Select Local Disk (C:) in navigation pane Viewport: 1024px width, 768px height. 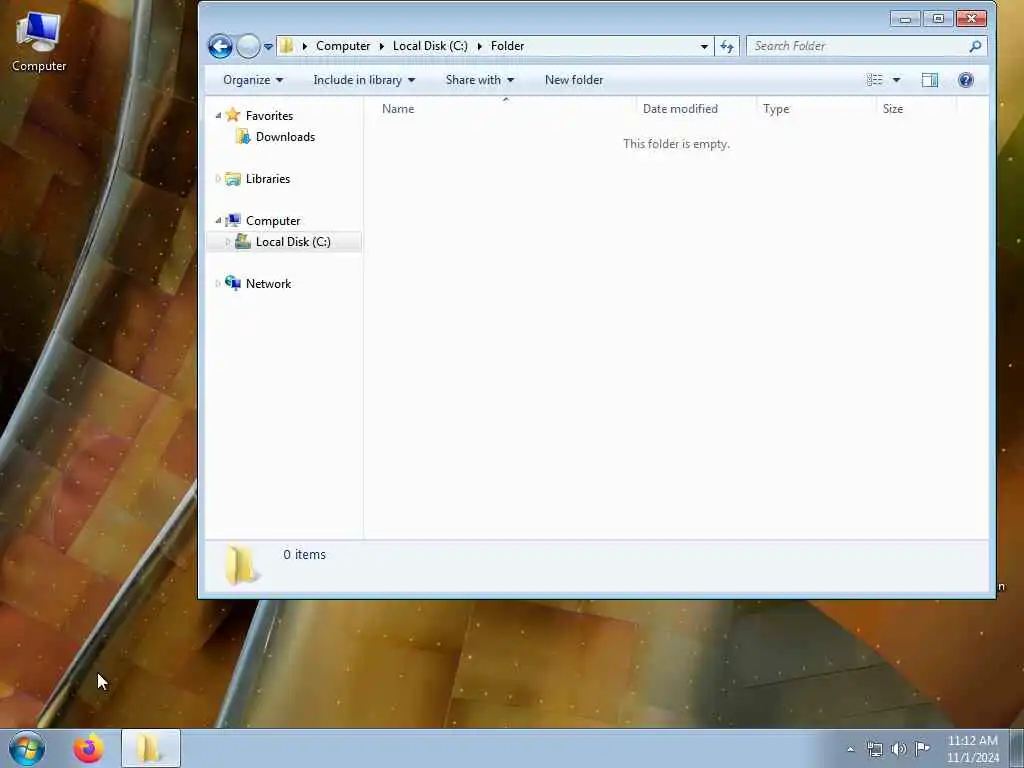293,242
